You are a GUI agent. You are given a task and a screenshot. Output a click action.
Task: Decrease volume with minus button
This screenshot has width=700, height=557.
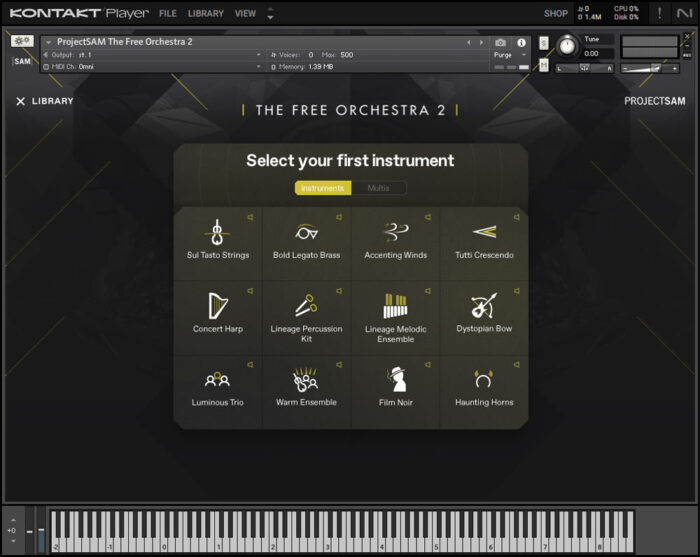pyautogui.click(x=625, y=68)
